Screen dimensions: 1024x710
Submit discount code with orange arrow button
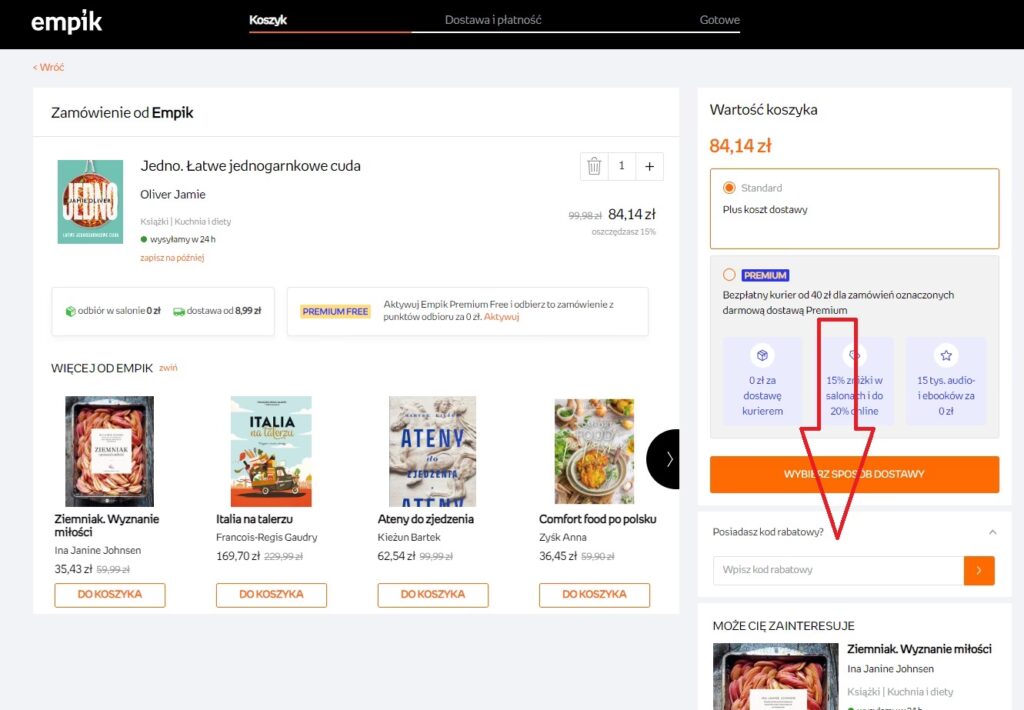(979, 570)
